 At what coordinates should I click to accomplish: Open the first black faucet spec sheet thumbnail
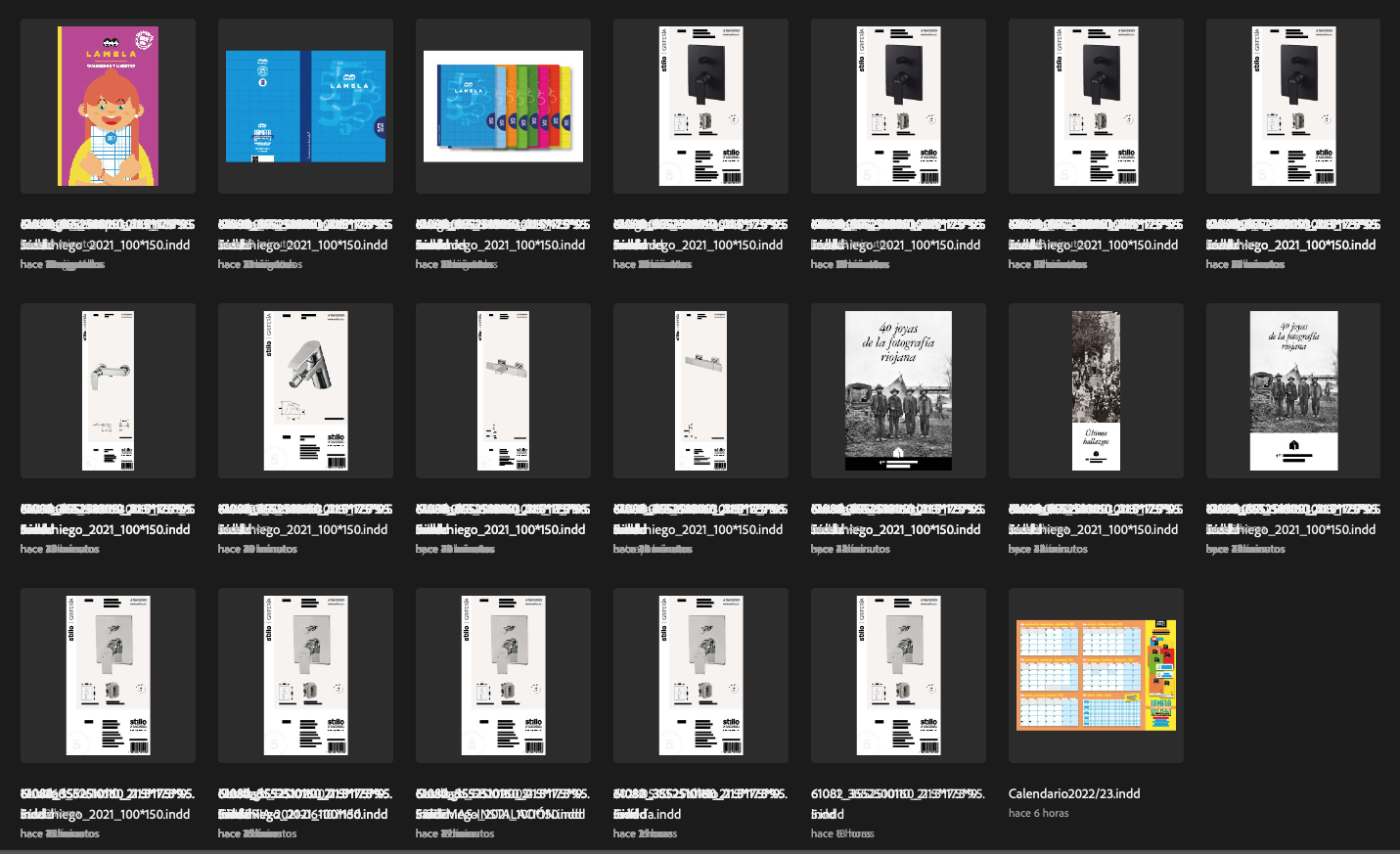[700, 106]
